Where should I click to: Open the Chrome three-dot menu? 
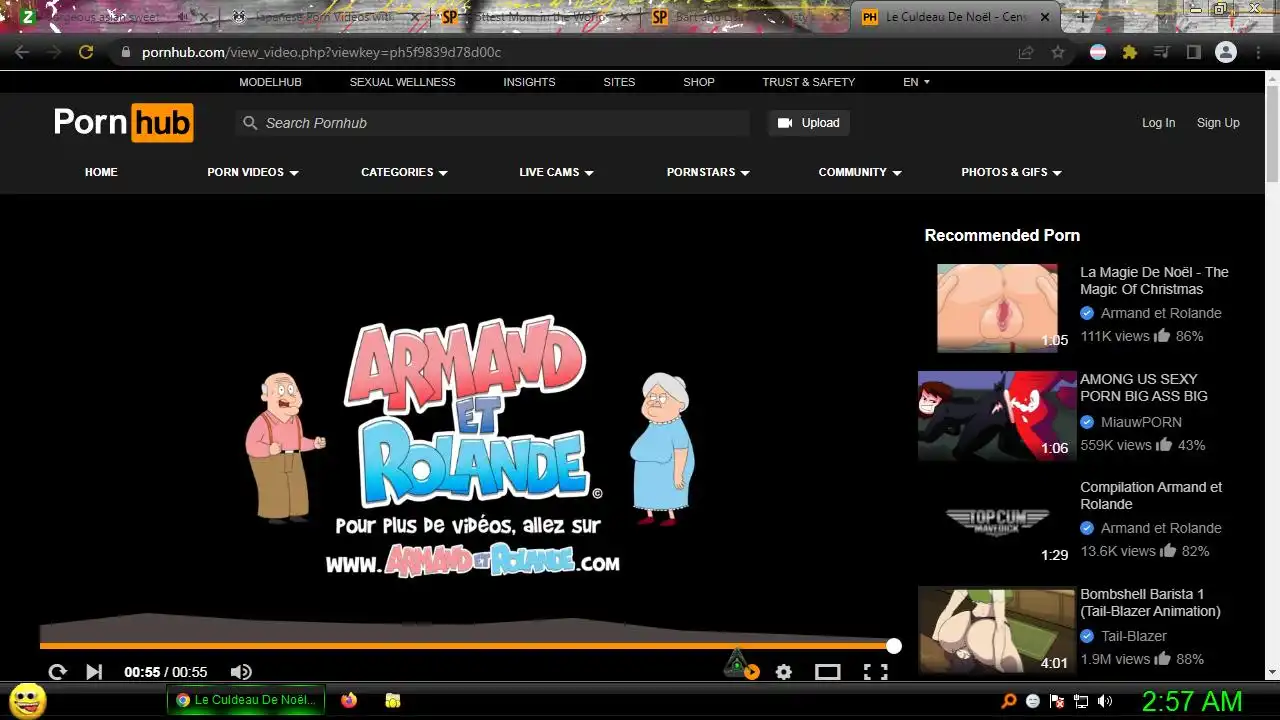click(x=1259, y=52)
